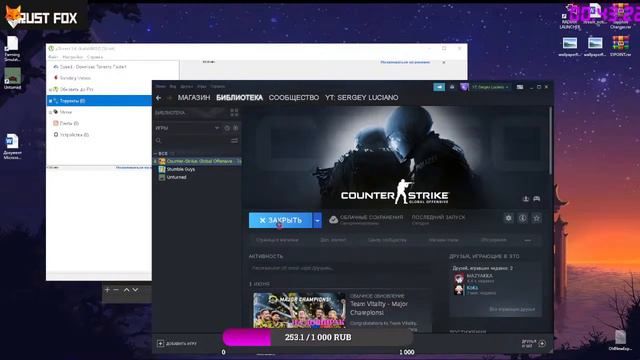Click ДОБАВИТЬ ИГРУ add game button

177,344
